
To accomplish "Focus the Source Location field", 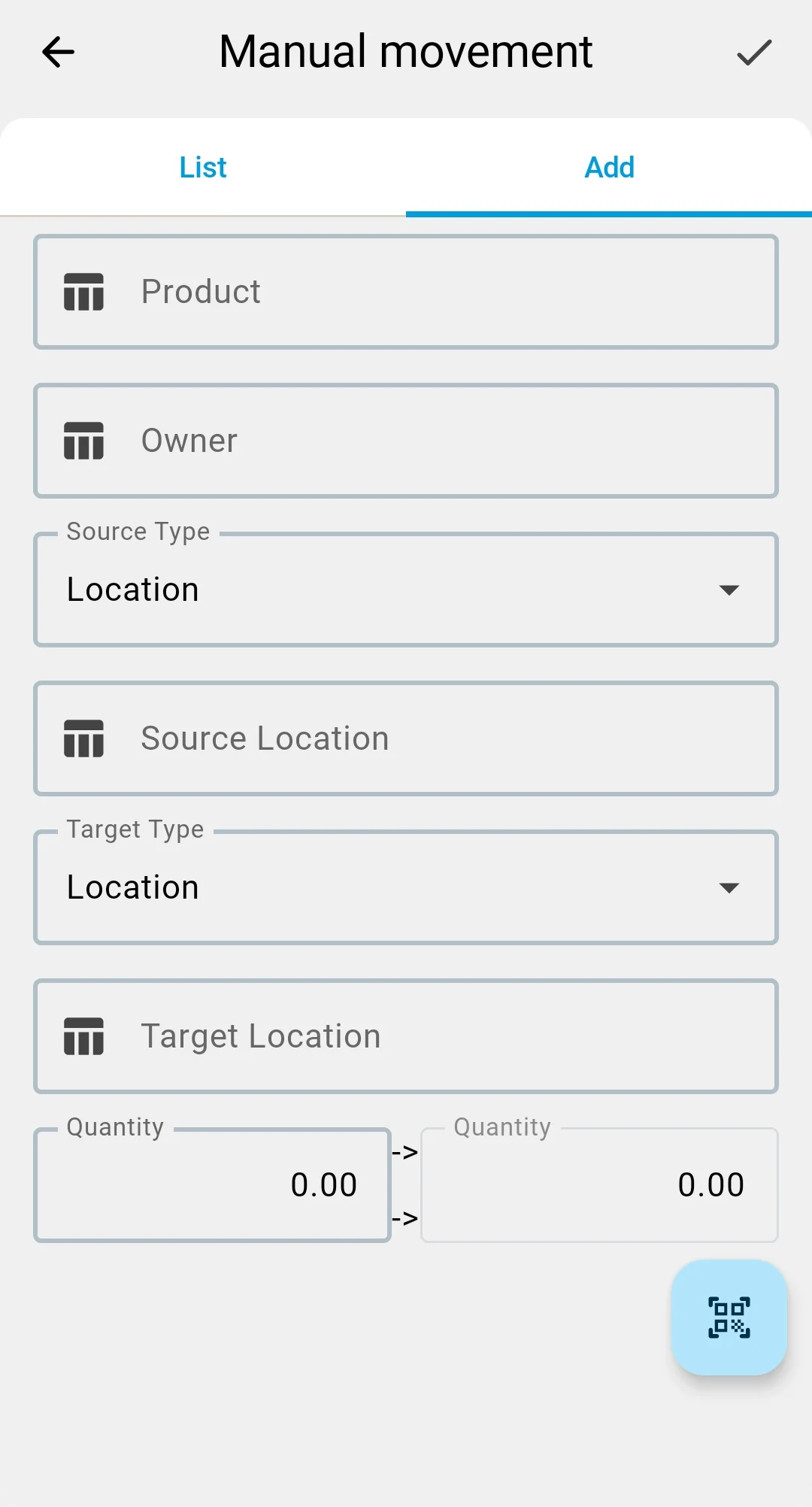I will click(406, 738).
